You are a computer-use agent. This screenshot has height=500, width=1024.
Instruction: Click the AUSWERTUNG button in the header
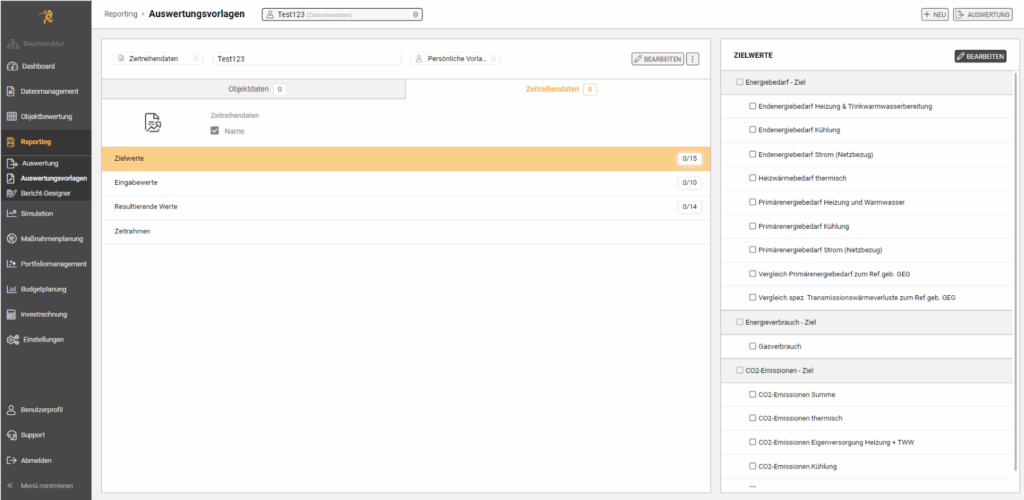tap(984, 15)
